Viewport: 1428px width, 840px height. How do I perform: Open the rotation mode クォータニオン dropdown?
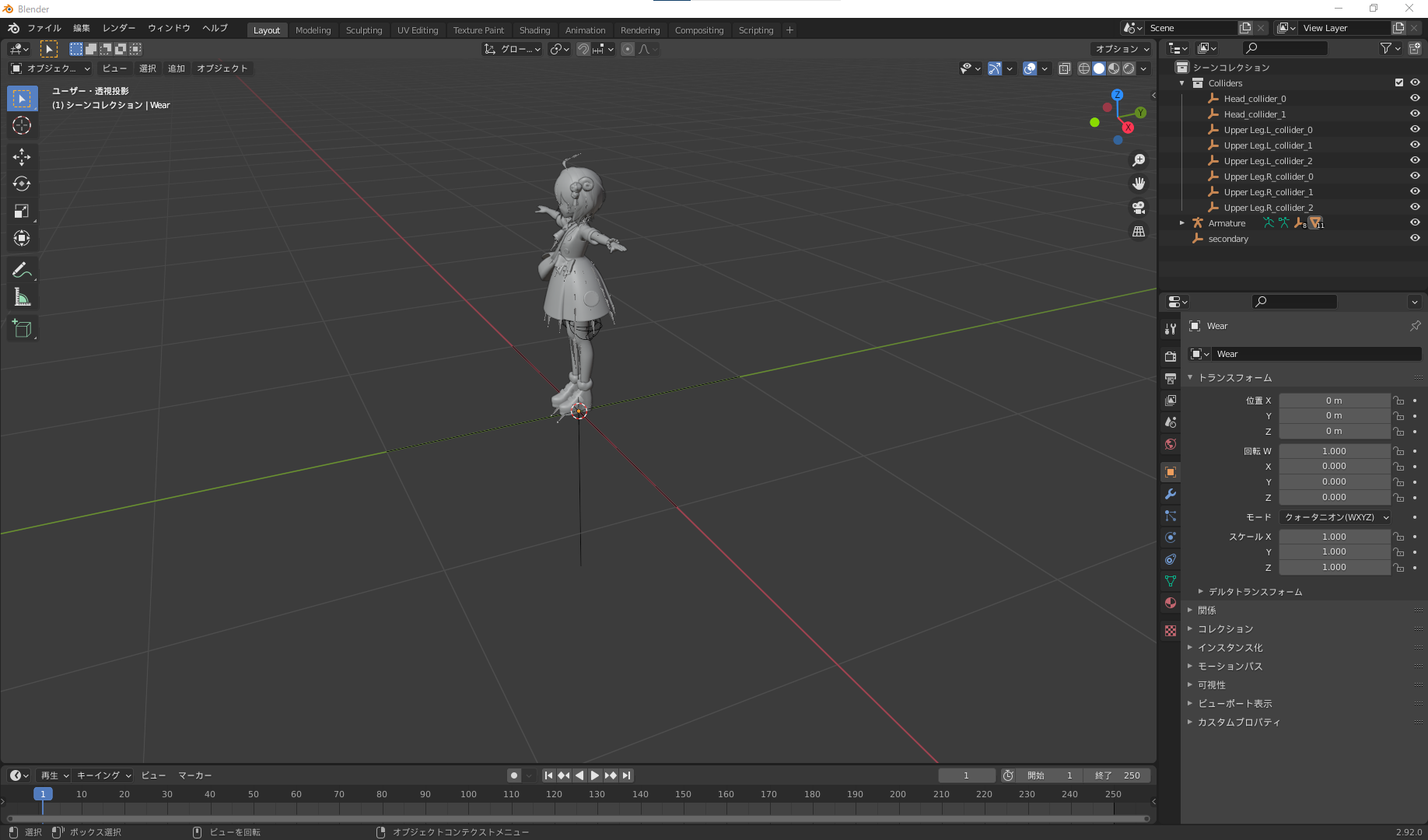pyautogui.click(x=1335, y=517)
